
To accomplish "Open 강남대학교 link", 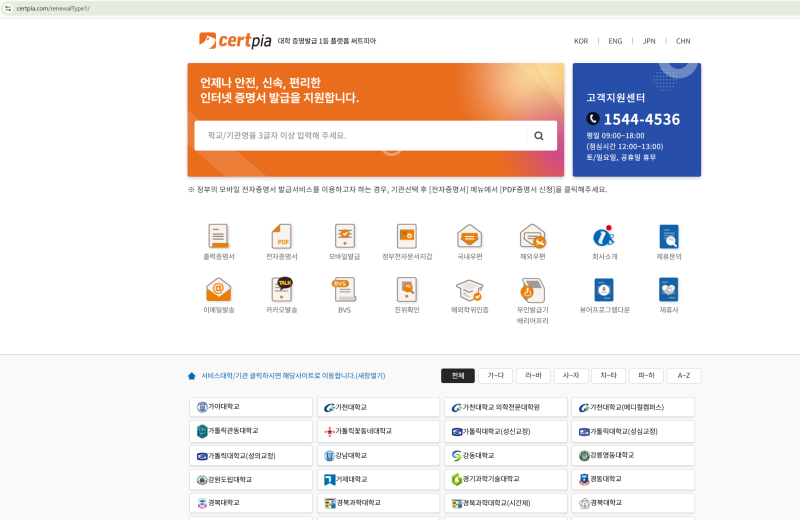I will tap(378, 456).
